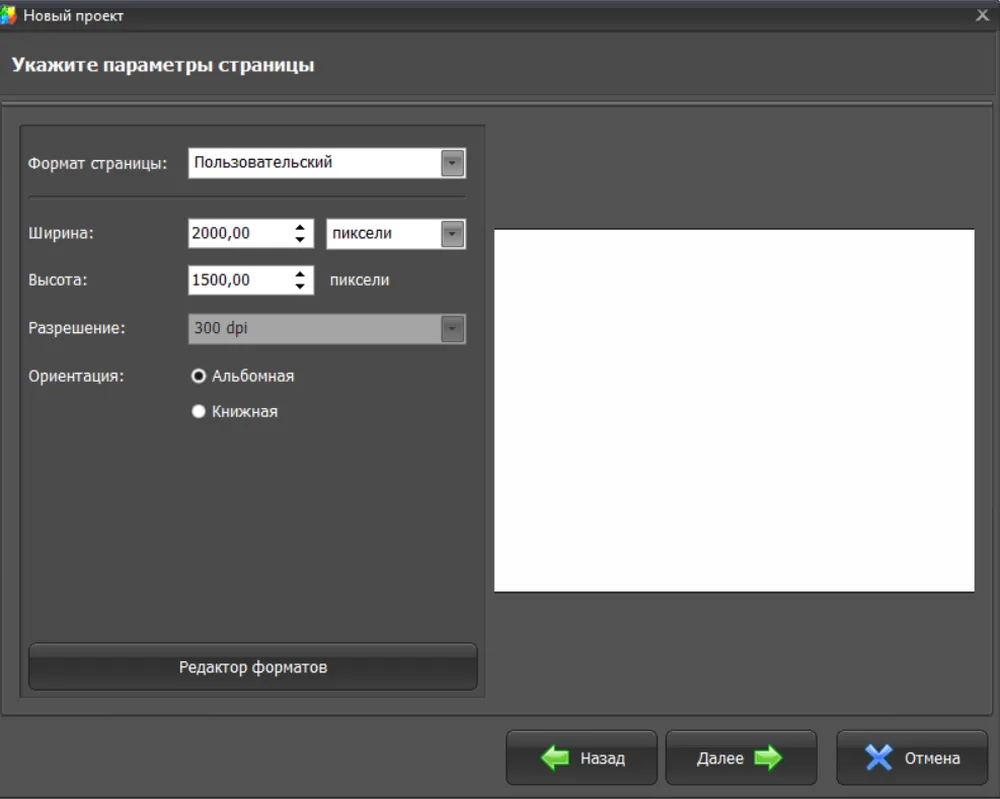Viewport: 1000px width, 799px height.
Task: Click the blue X cancel icon
Action: [x=878, y=758]
